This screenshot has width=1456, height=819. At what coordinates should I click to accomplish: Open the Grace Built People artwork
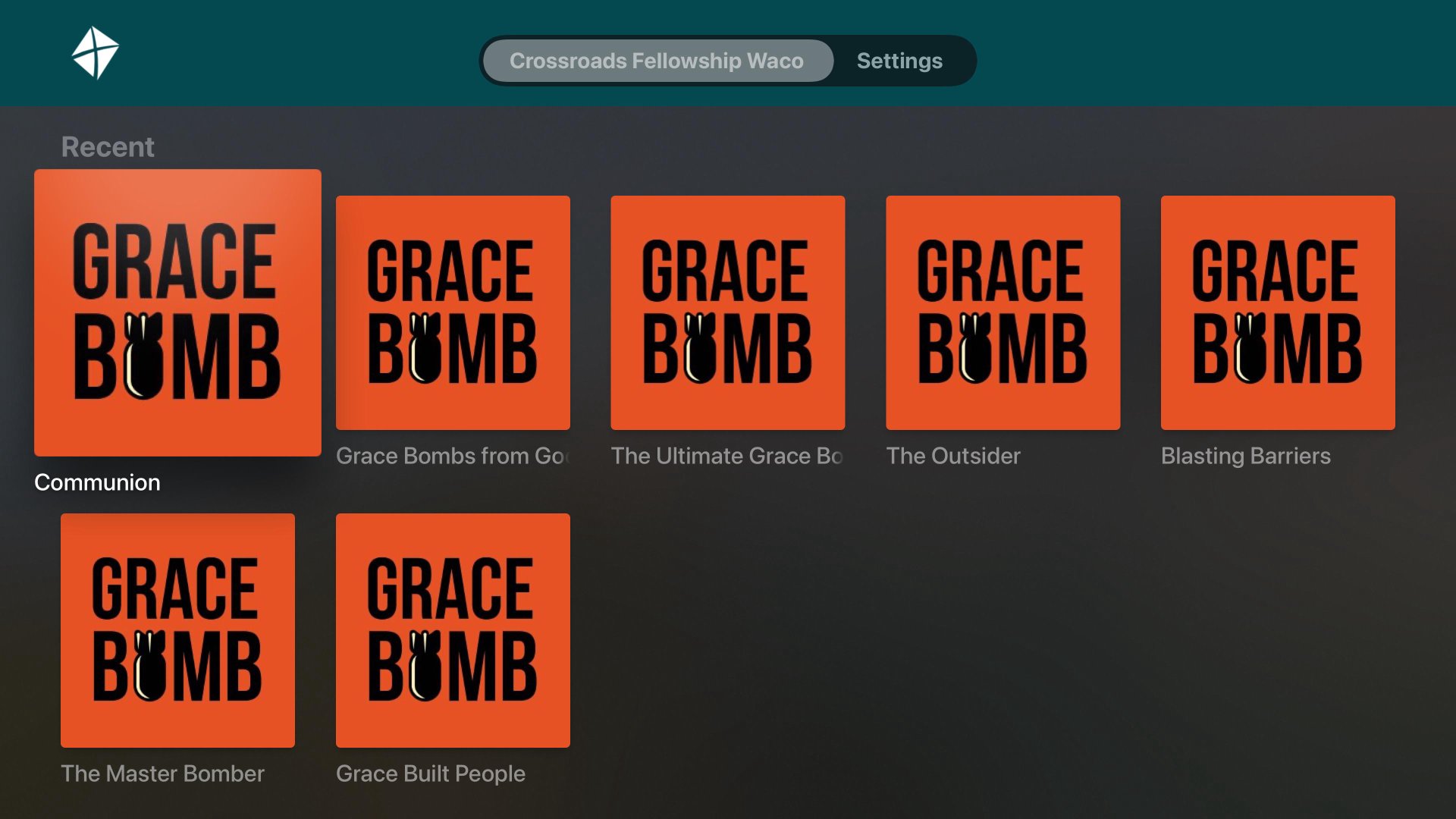click(453, 630)
